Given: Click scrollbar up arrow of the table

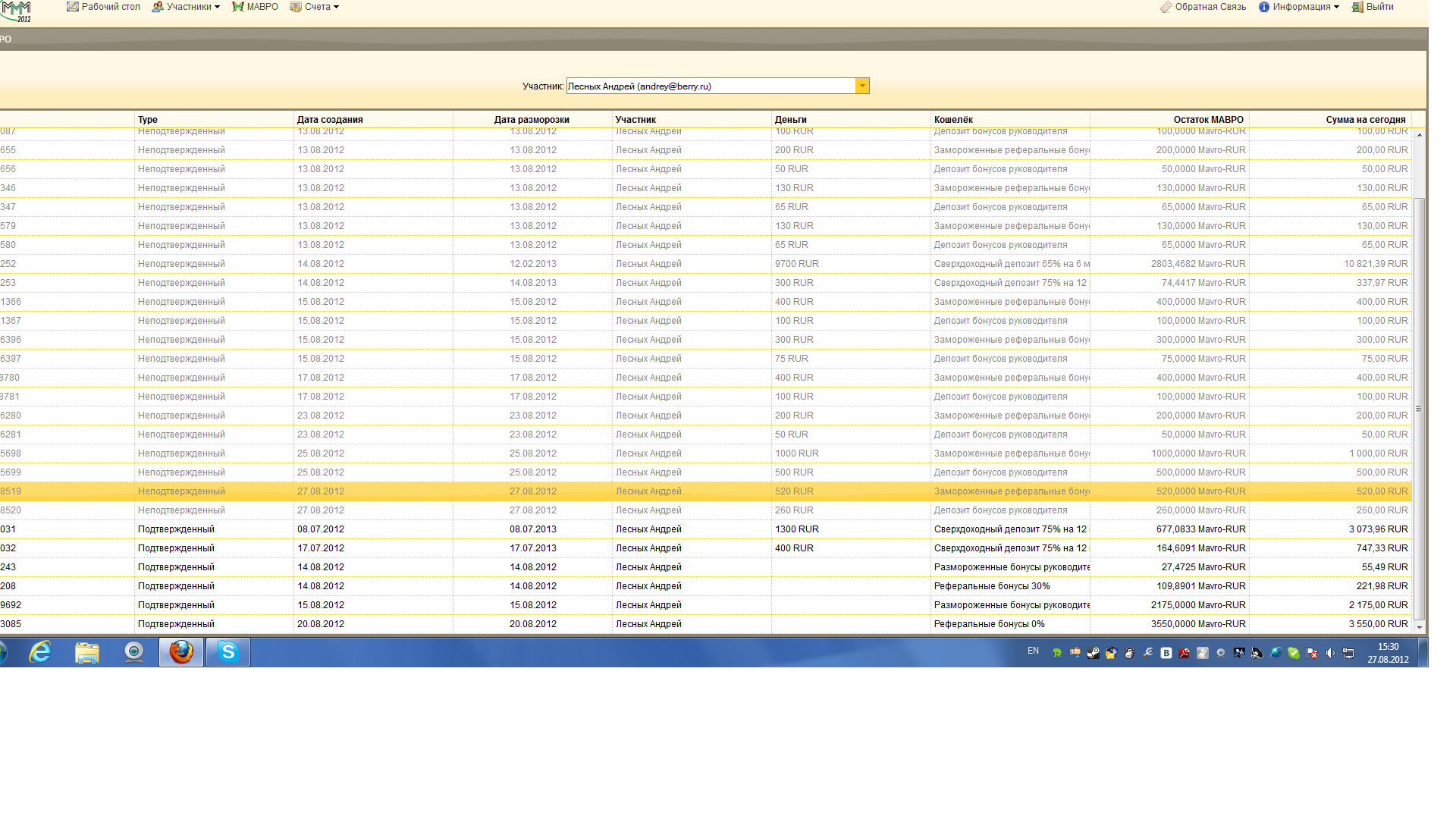Looking at the screenshot, I should click(x=1419, y=134).
